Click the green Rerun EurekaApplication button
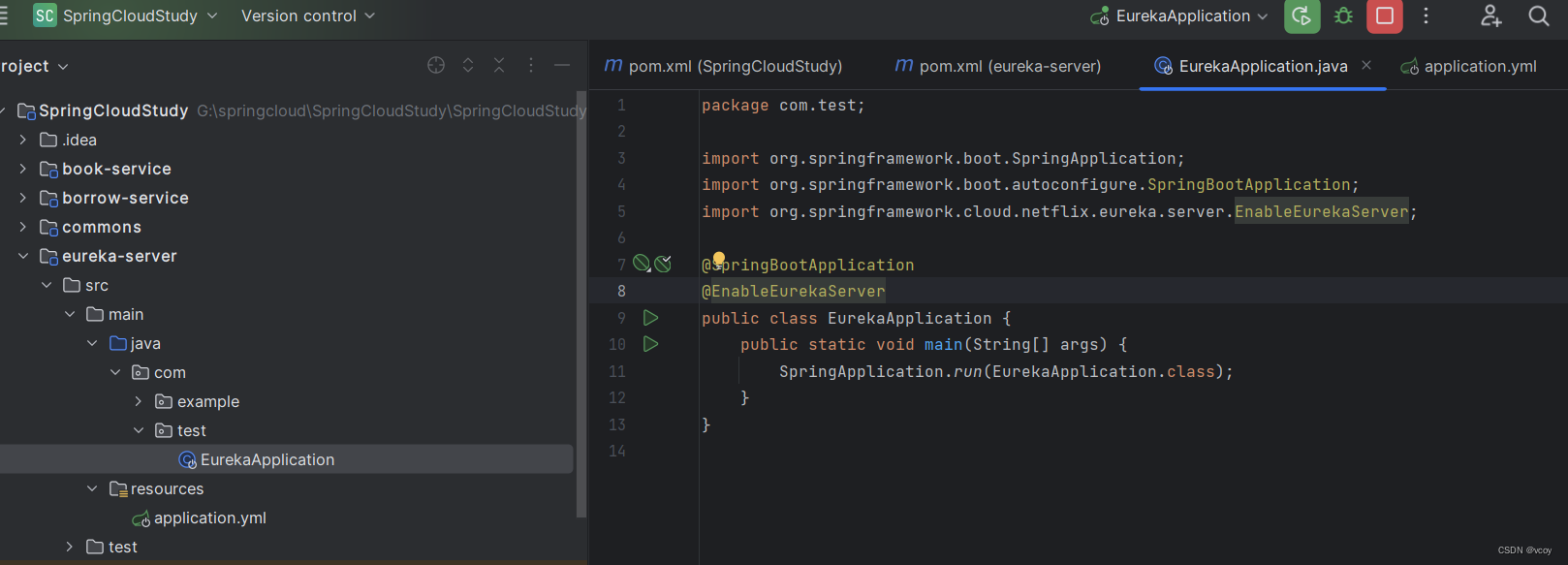The width and height of the screenshot is (1568, 565). click(x=1301, y=16)
